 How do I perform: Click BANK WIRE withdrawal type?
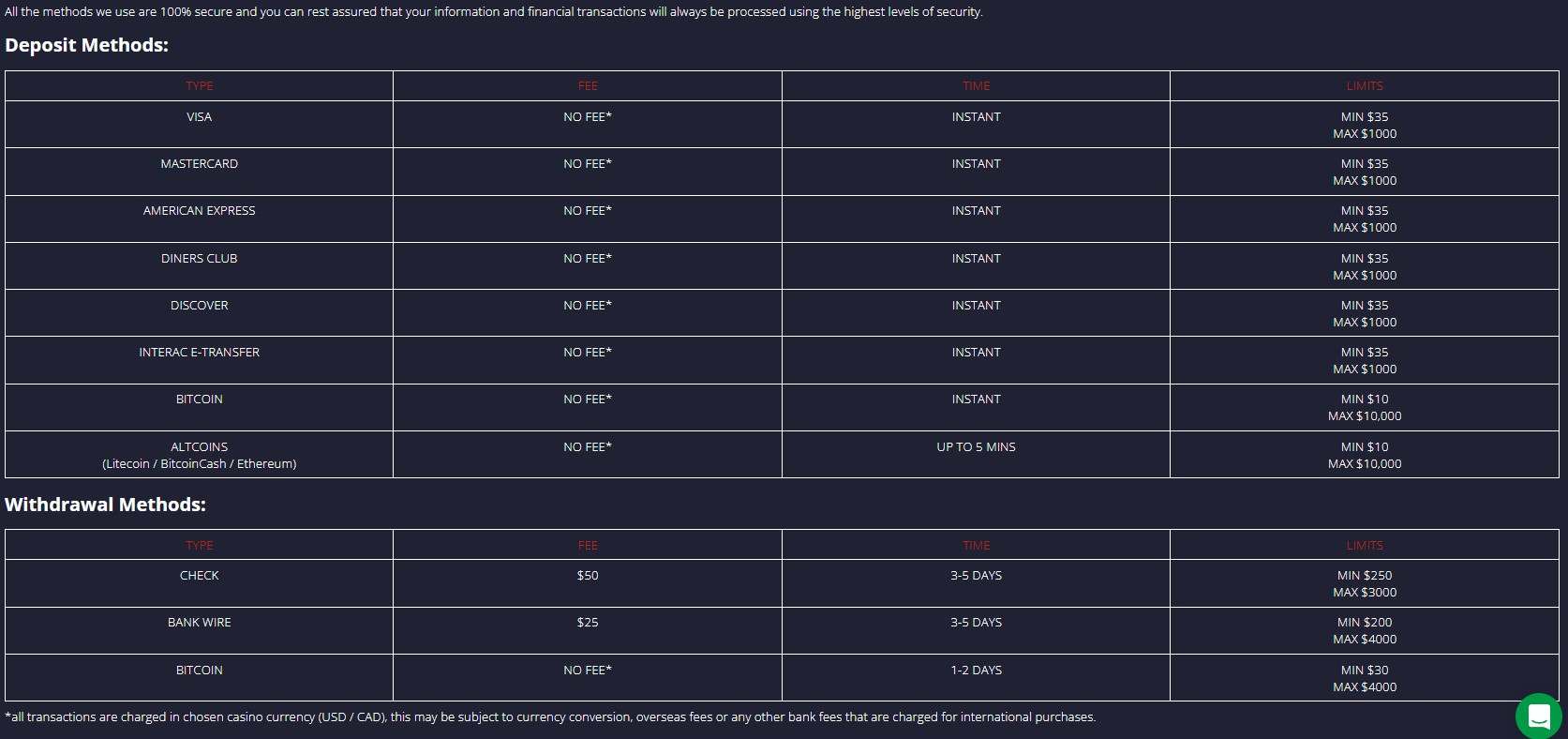pyautogui.click(x=199, y=623)
